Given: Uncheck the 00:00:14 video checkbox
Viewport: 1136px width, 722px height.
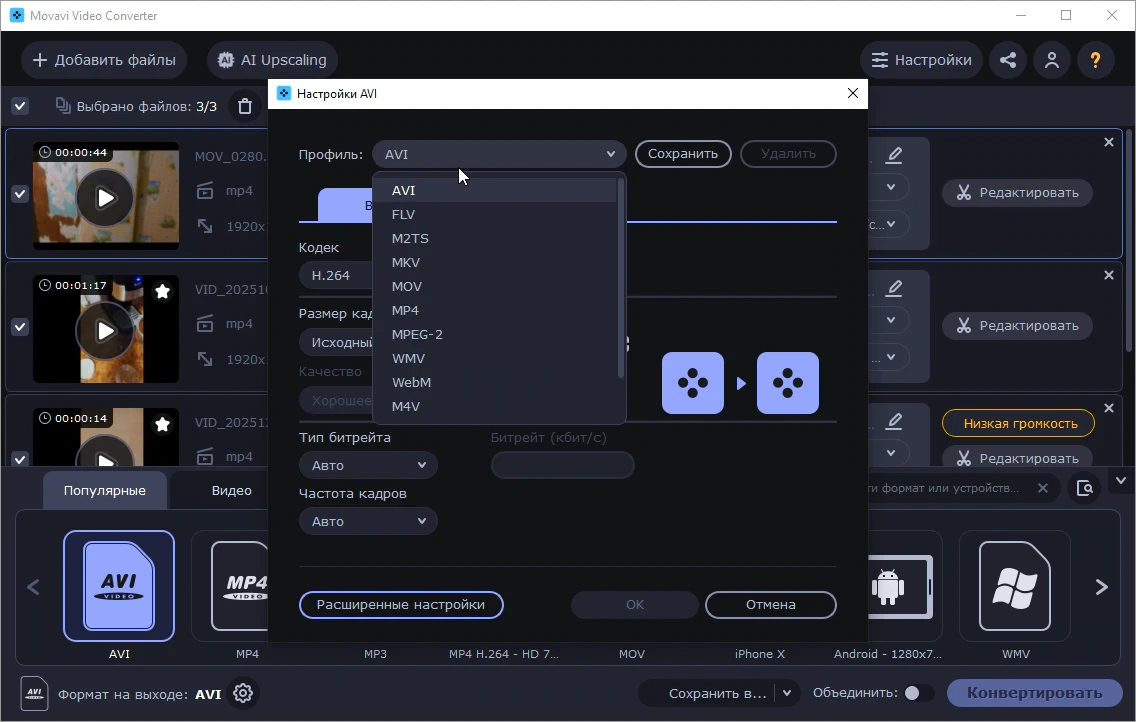Looking at the screenshot, I should (x=20, y=458).
